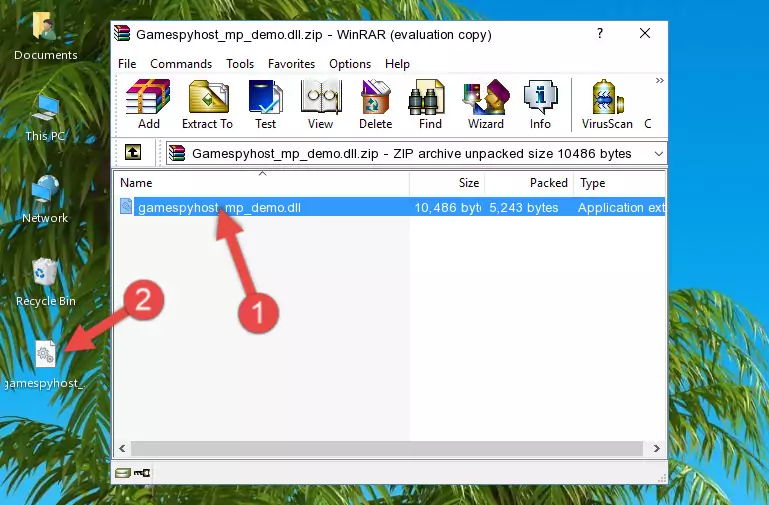Open the Find files tool
This screenshot has width=769, height=505.
click(x=430, y=104)
